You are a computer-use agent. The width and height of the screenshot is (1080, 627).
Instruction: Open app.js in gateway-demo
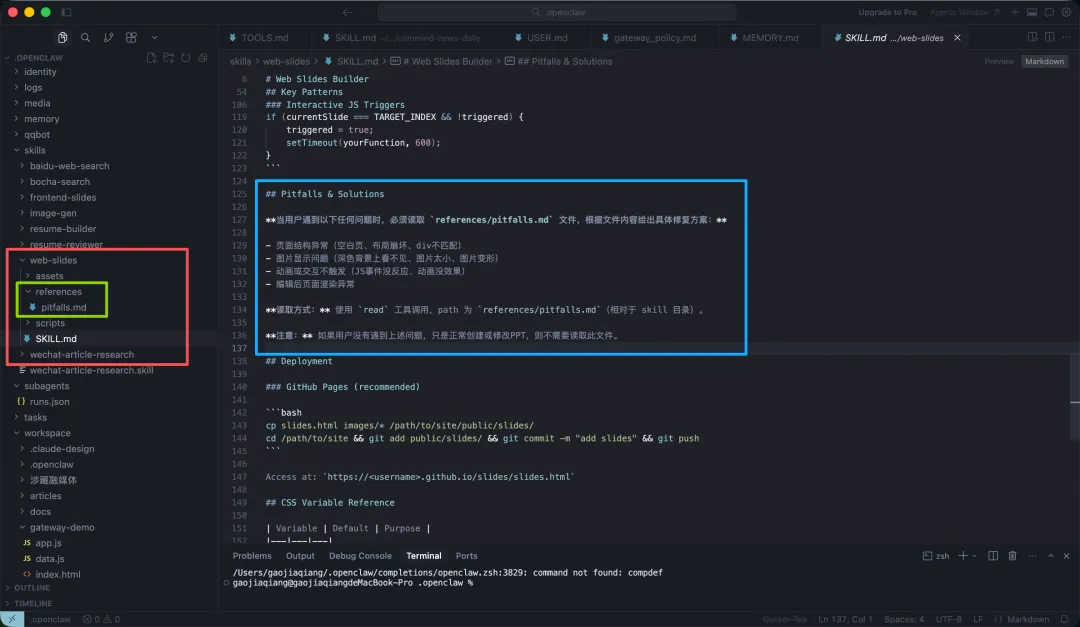tap(48, 543)
